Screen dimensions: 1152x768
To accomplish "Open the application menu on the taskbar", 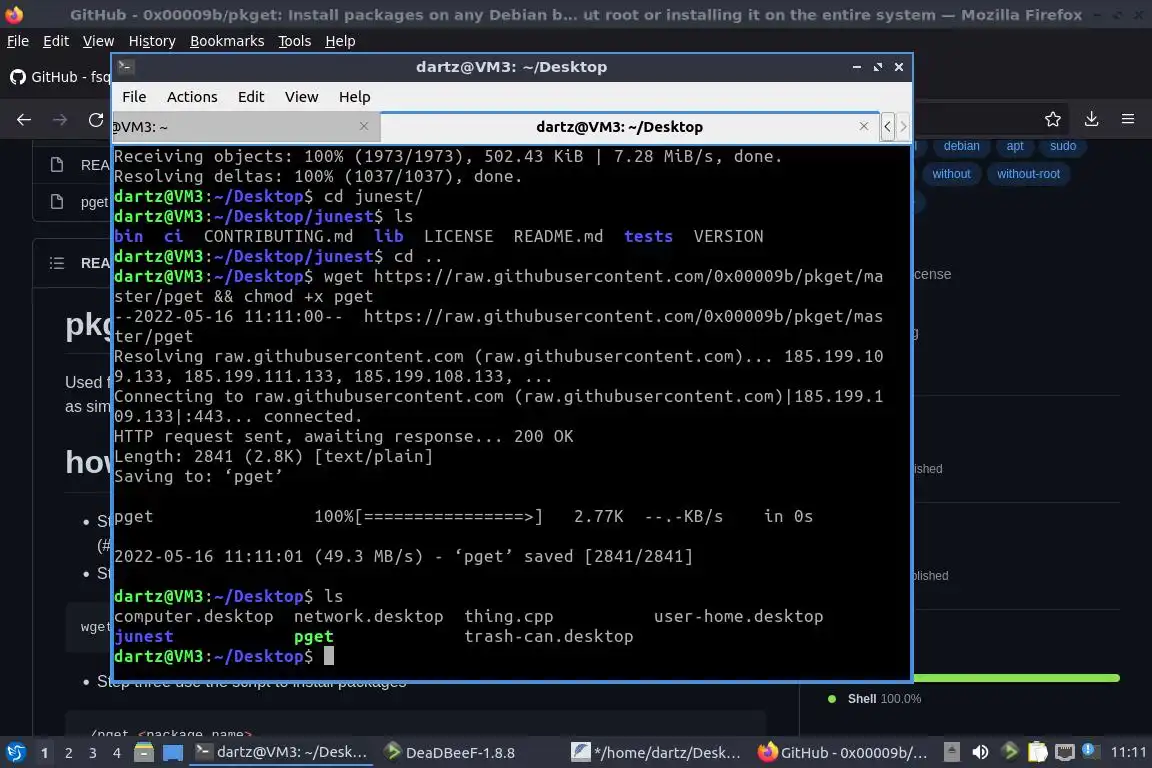I will click(15, 753).
